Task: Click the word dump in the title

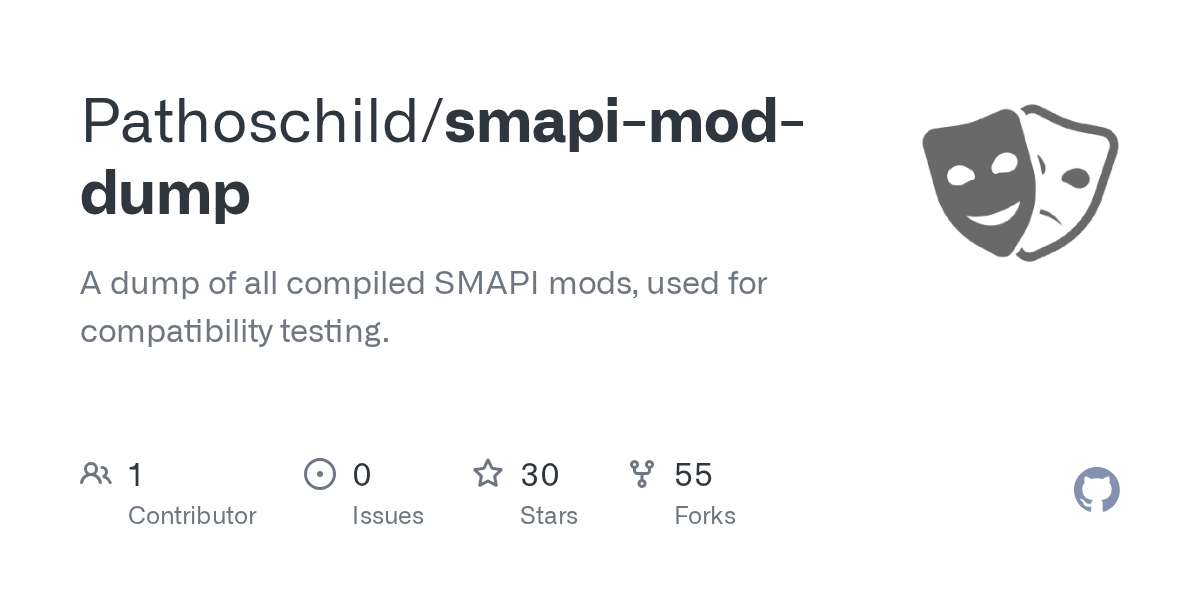Action: pos(165,193)
